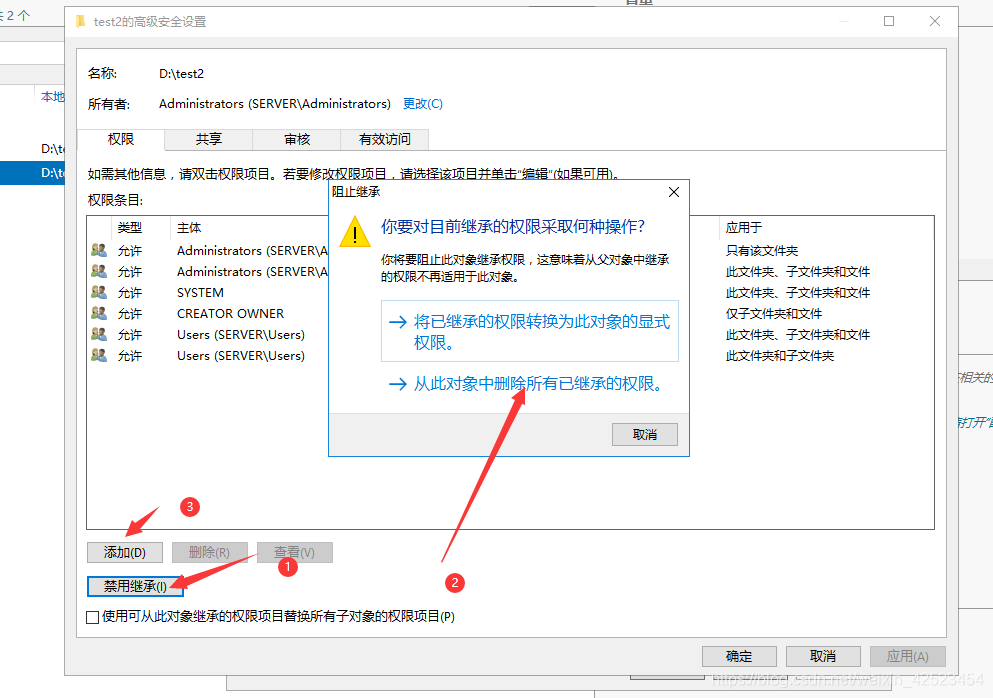Click 取消 in the block inheritance dialog
993x698 pixels.
[x=644, y=434]
